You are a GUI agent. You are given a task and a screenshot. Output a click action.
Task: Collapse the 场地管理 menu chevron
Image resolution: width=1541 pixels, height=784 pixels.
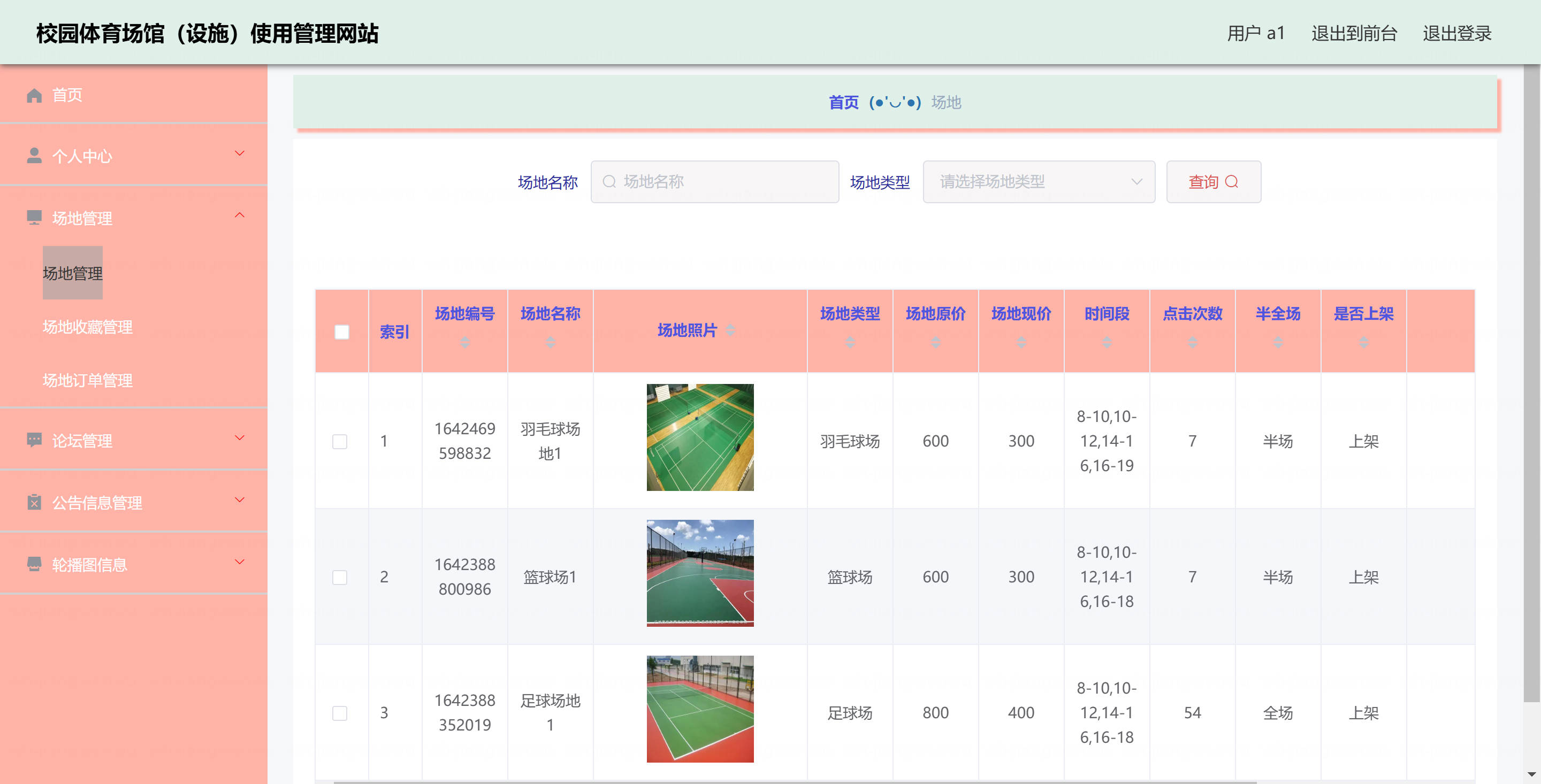239,214
